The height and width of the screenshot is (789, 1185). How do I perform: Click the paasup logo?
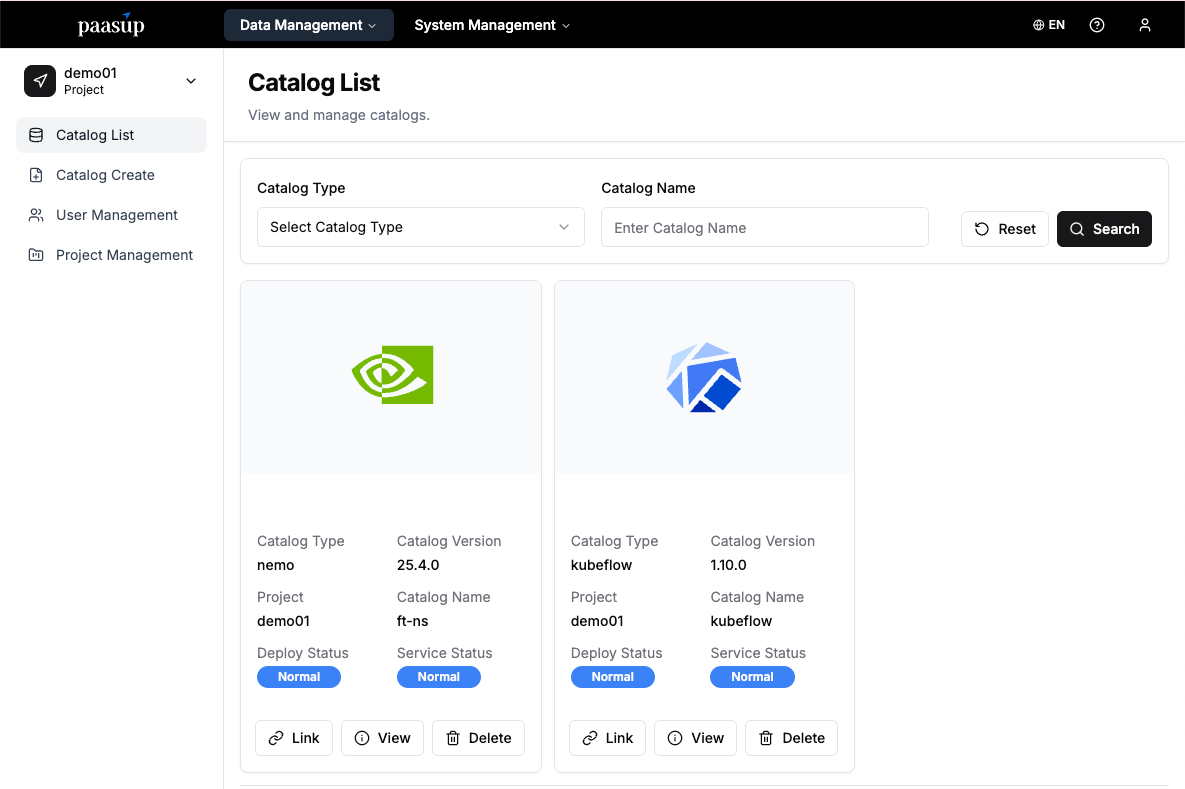[111, 25]
